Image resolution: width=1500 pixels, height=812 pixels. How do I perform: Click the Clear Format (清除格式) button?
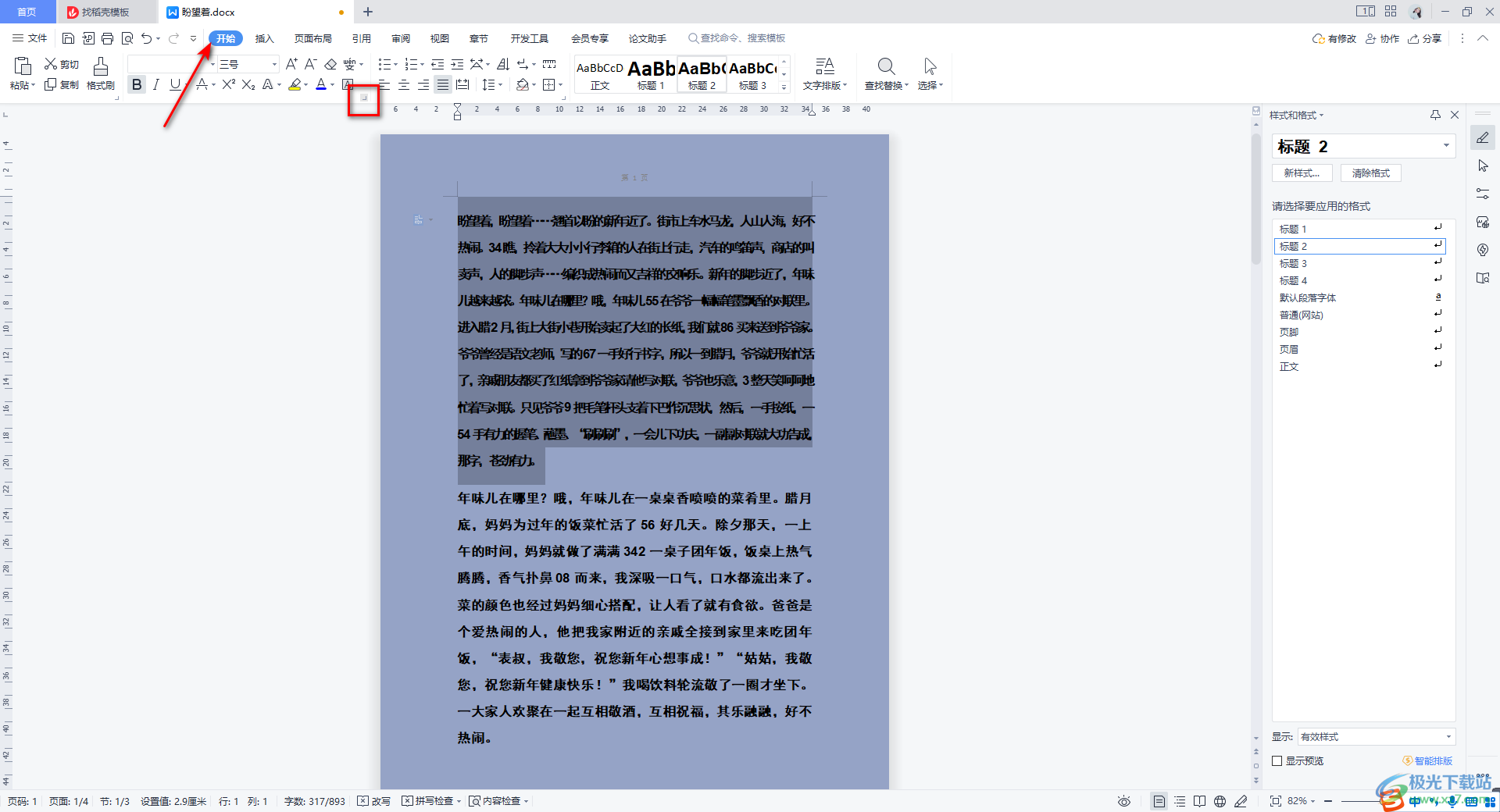point(1371,173)
